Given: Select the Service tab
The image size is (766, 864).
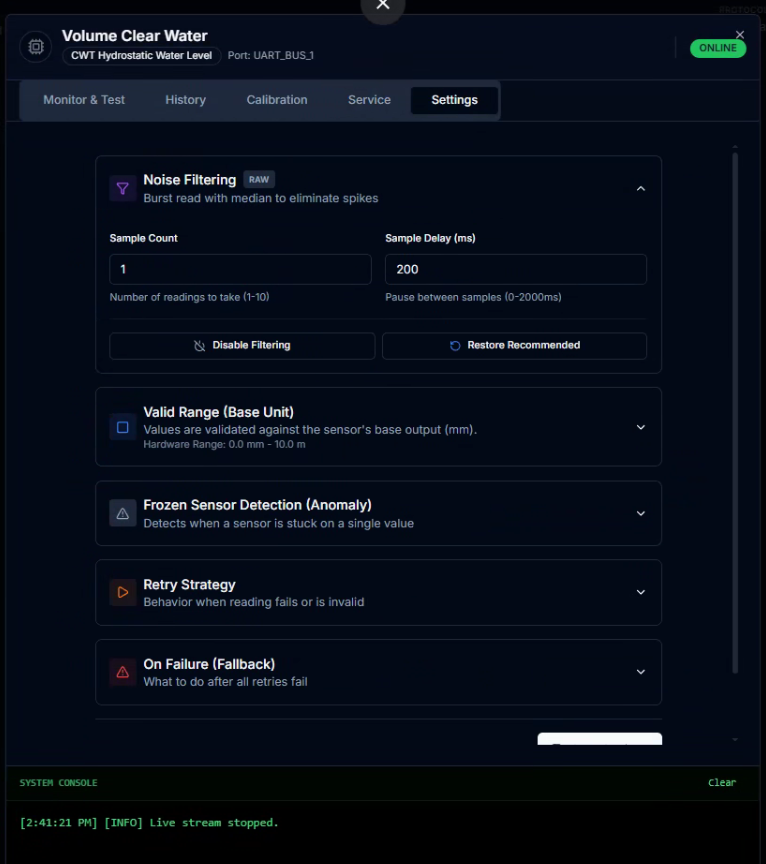Looking at the screenshot, I should [369, 100].
